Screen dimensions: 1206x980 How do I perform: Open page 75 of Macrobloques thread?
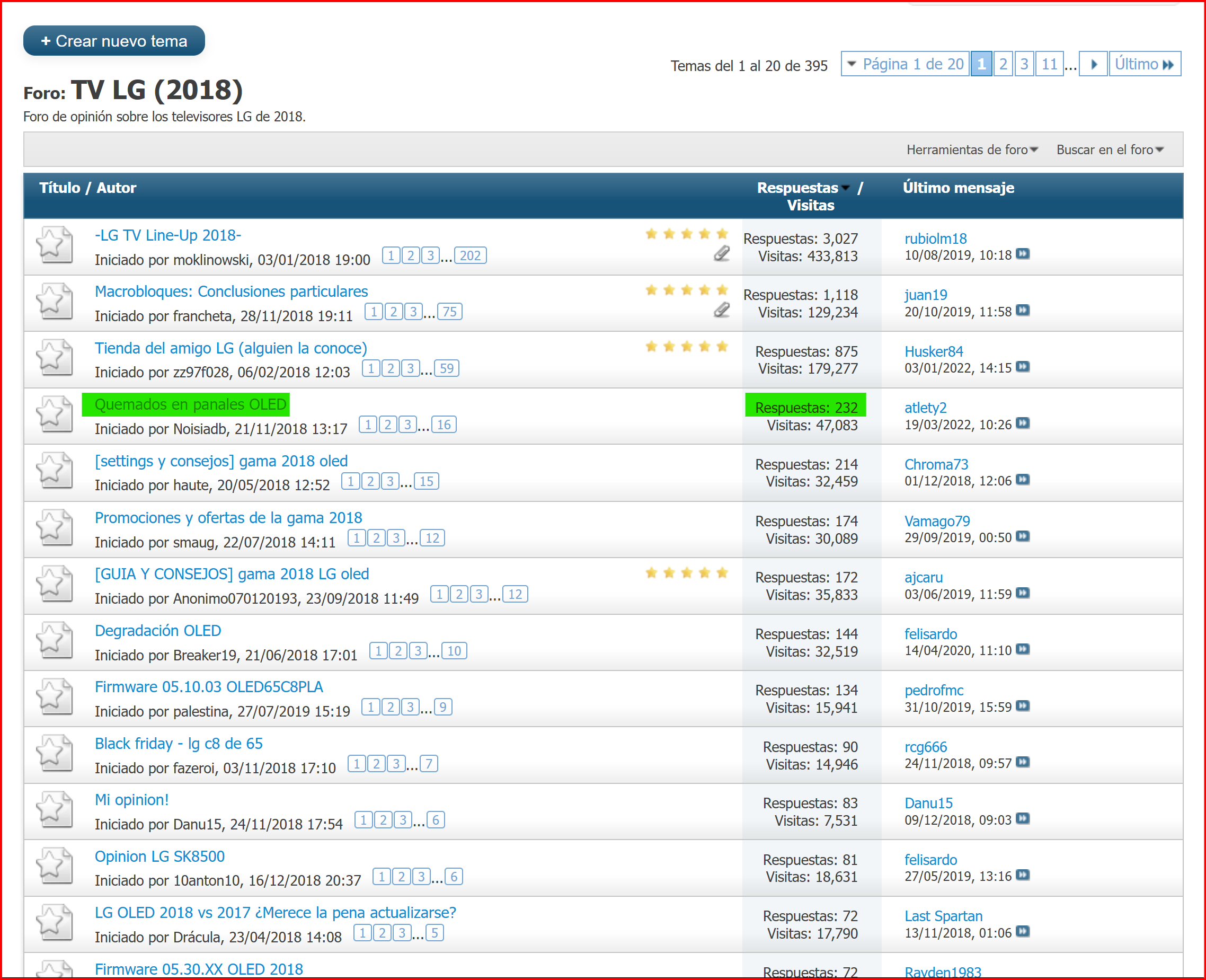pos(450,312)
